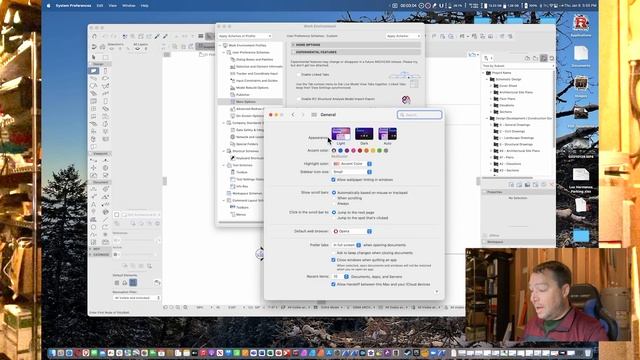Choose the graphite accent color
This screenshot has width=640, height=360.
pos(386,151)
